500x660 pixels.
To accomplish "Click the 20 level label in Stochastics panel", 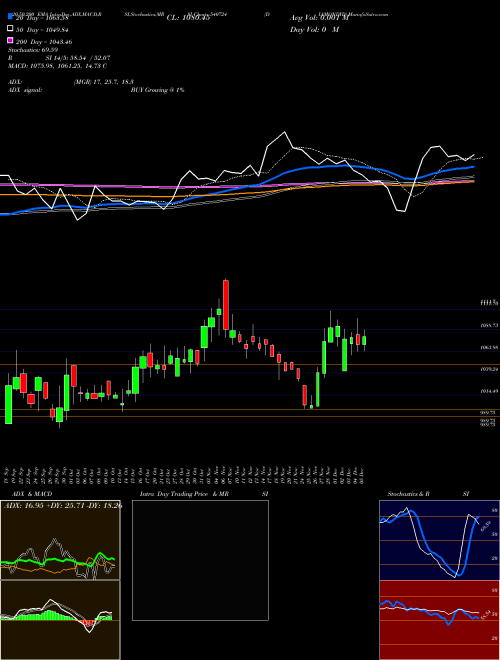I will (x=495, y=558).
